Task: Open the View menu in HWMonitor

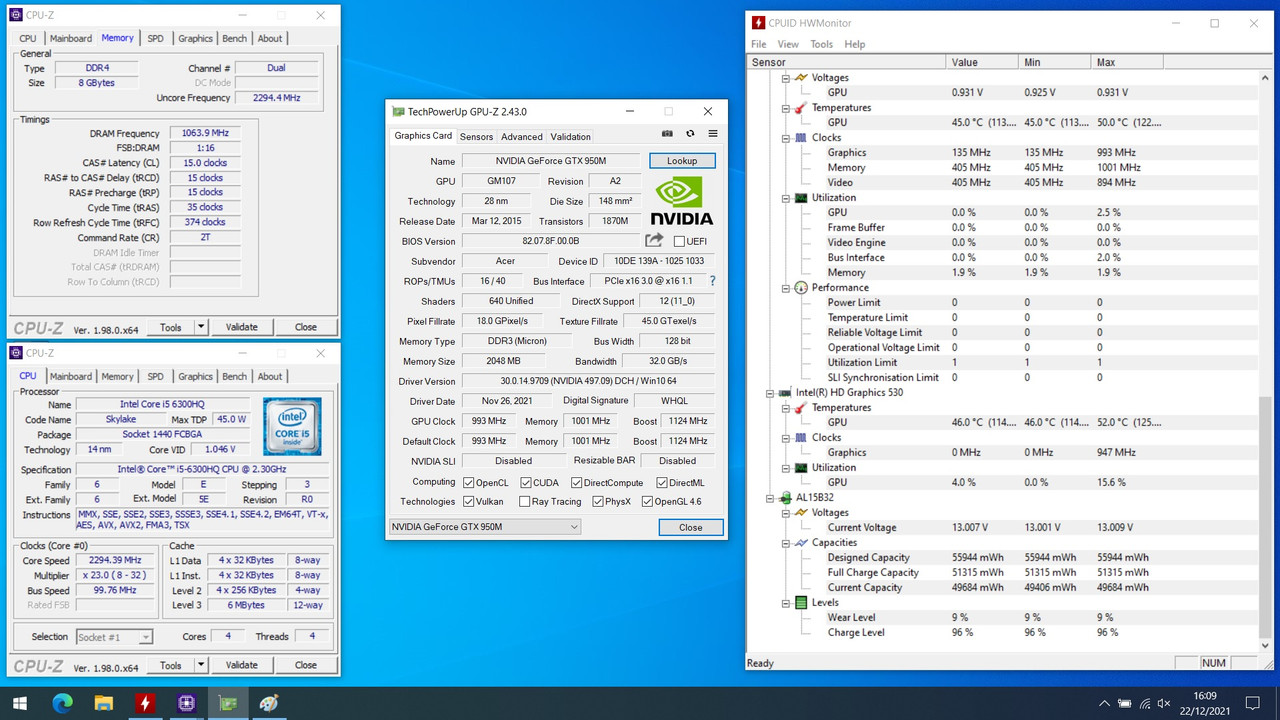Action: (x=788, y=44)
